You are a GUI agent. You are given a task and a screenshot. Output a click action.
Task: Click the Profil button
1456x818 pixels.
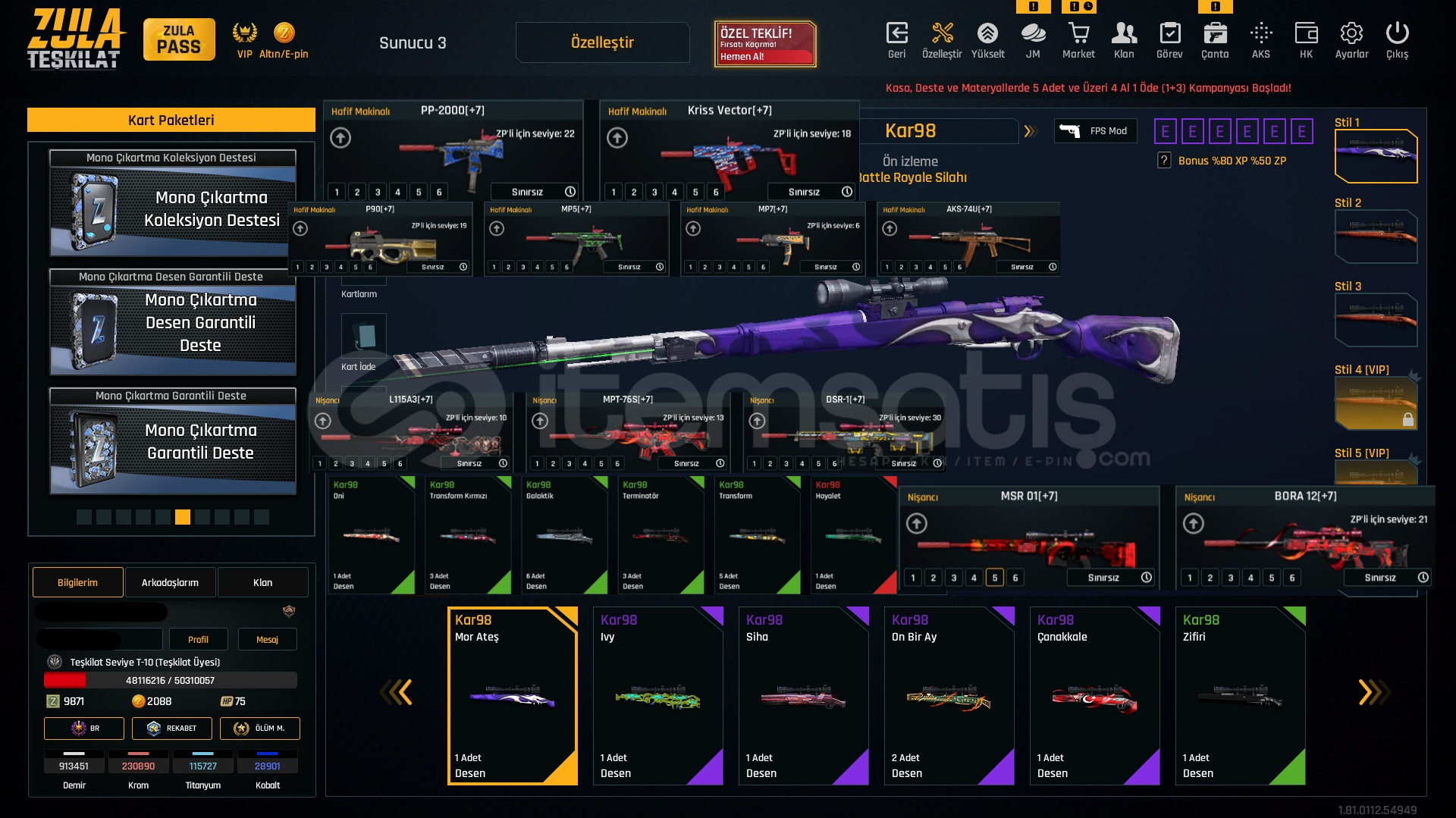point(198,639)
